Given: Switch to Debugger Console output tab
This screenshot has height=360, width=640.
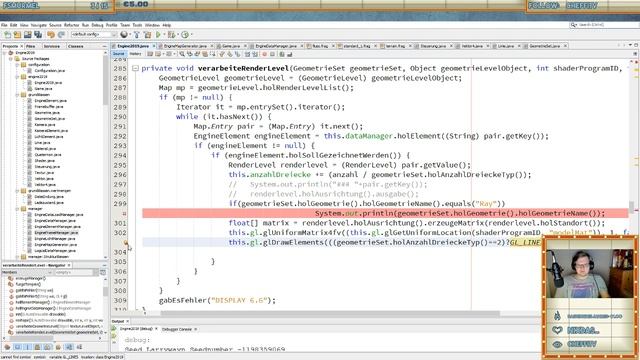Looking at the screenshot, I should click(177, 329).
